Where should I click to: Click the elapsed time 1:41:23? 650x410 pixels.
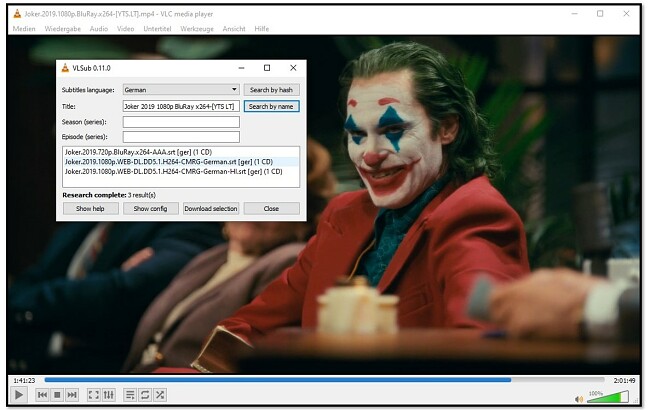[24, 380]
